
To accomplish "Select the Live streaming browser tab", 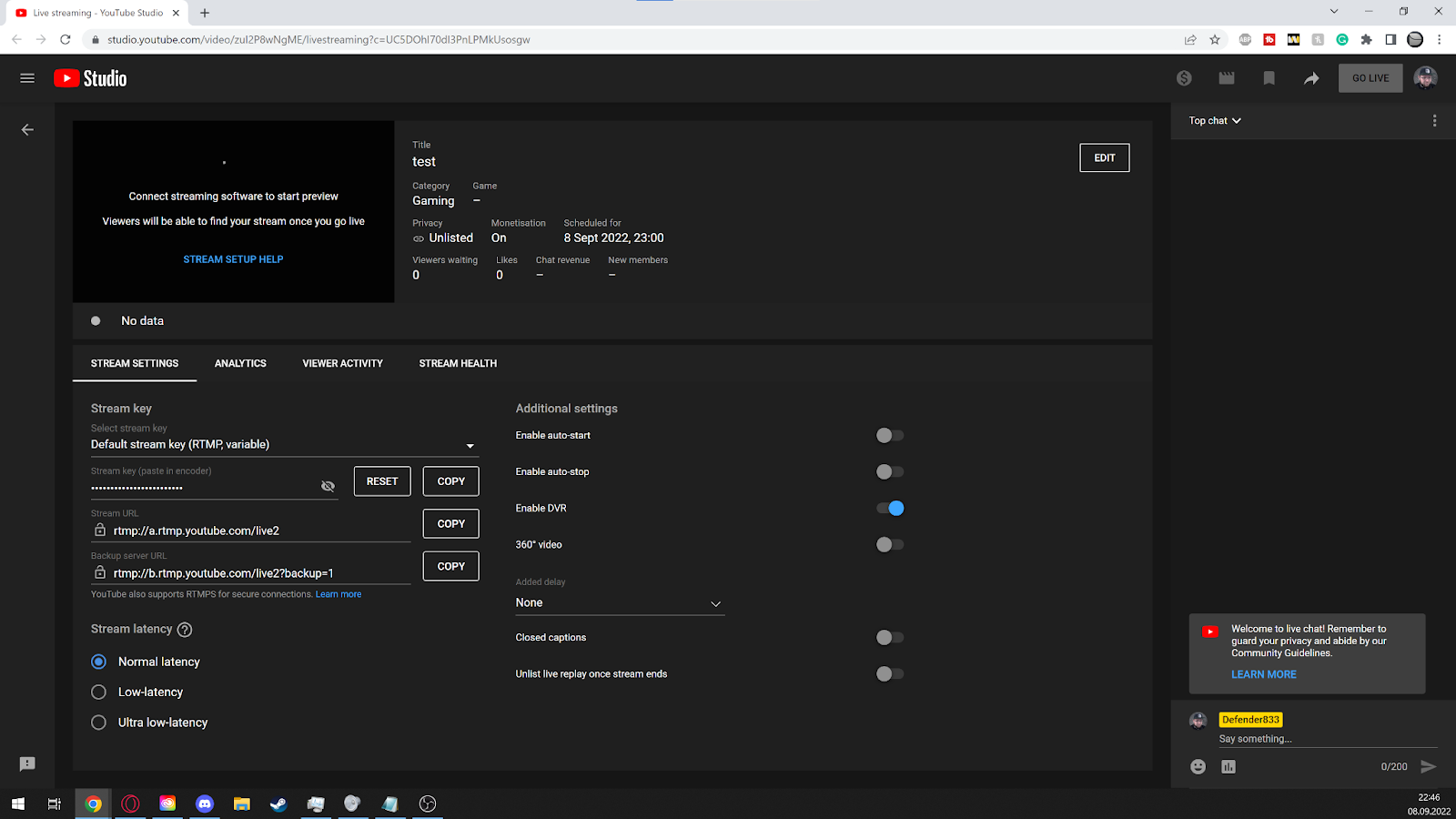I will pyautogui.click(x=97, y=13).
